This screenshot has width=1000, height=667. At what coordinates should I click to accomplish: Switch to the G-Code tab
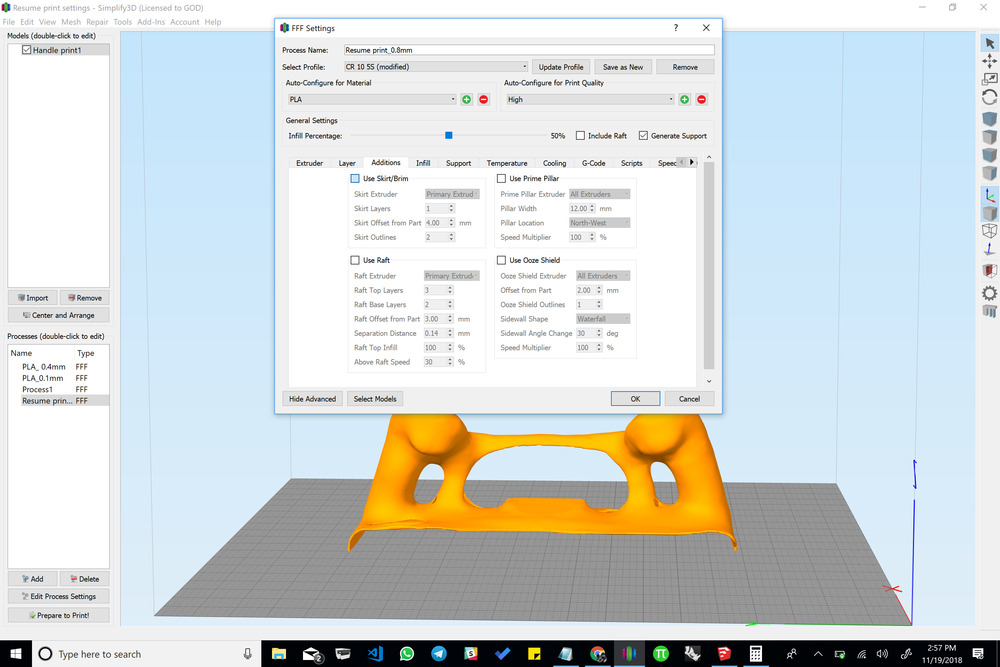click(x=593, y=163)
